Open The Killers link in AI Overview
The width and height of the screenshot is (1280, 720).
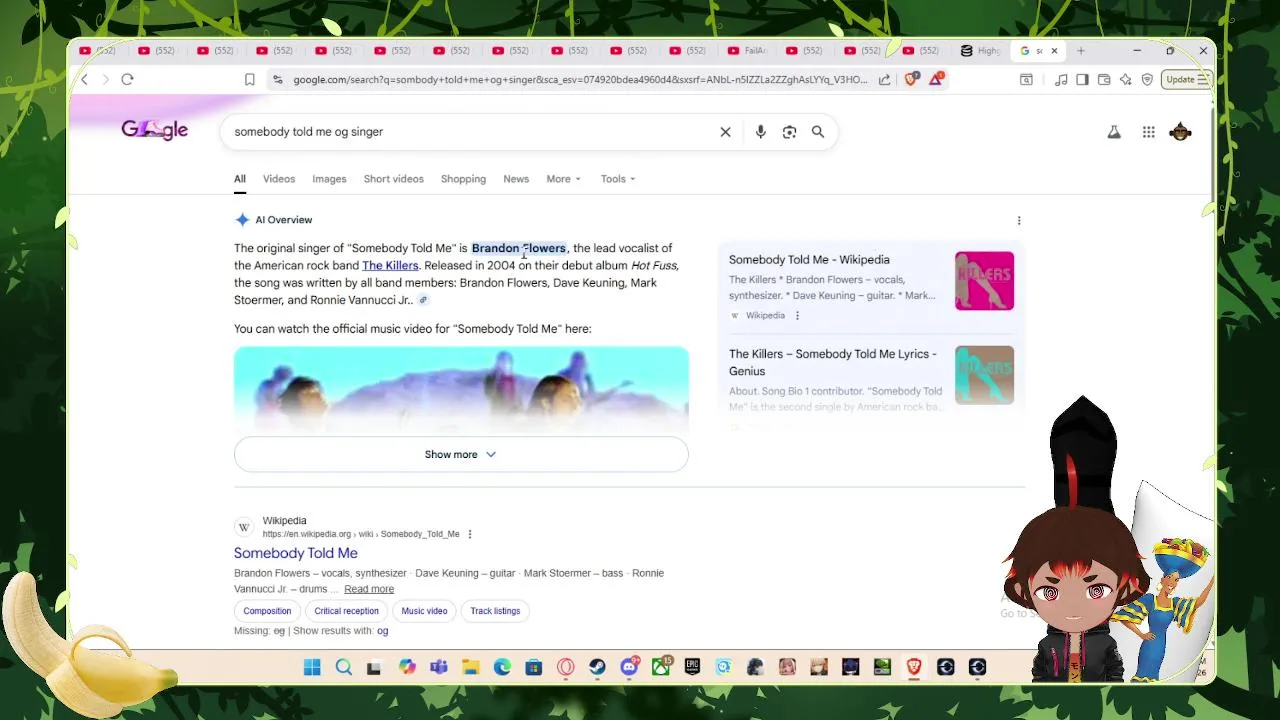(x=390, y=266)
